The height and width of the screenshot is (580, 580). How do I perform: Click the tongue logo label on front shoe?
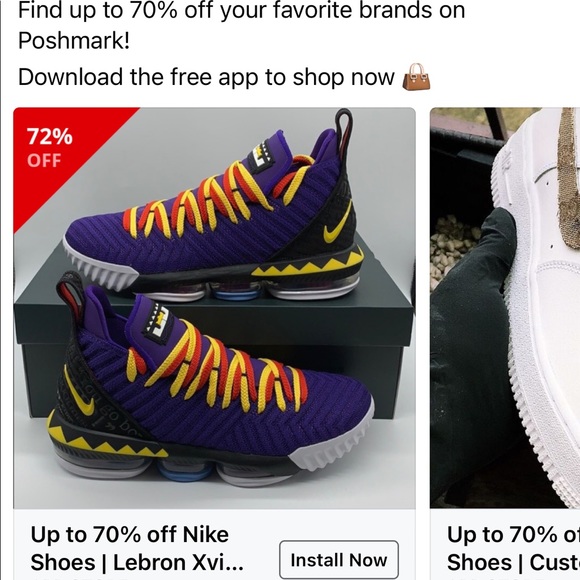158,321
